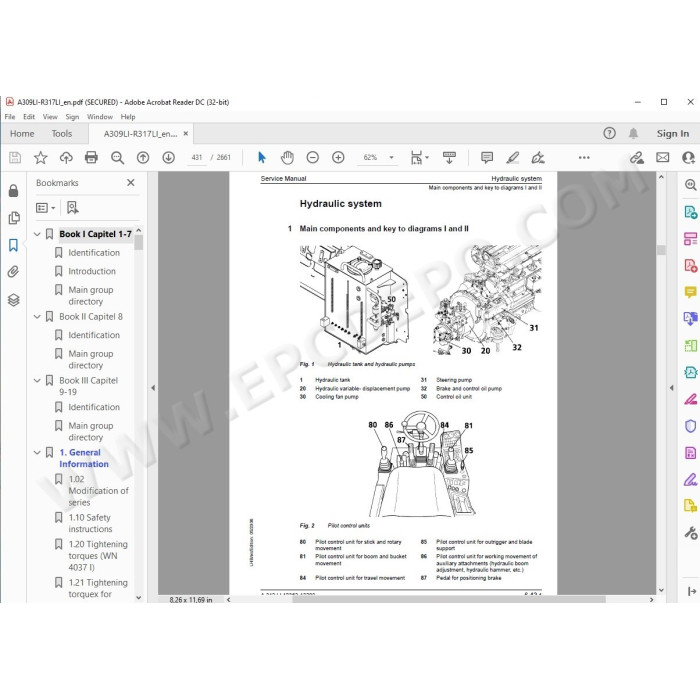Add document to starred files

pos(41,158)
